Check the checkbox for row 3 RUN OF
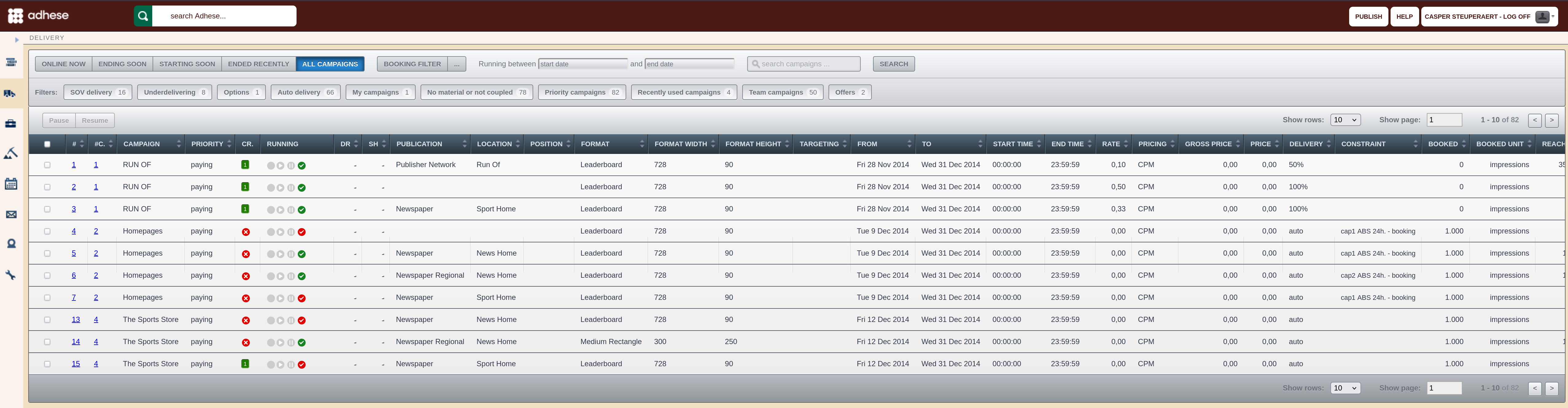This screenshot has width=1568, height=408. [x=47, y=210]
